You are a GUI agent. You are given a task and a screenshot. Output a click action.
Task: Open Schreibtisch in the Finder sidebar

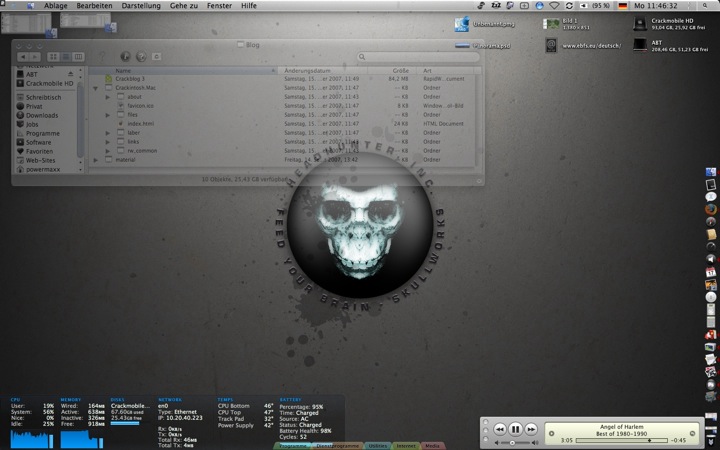coord(39,97)
